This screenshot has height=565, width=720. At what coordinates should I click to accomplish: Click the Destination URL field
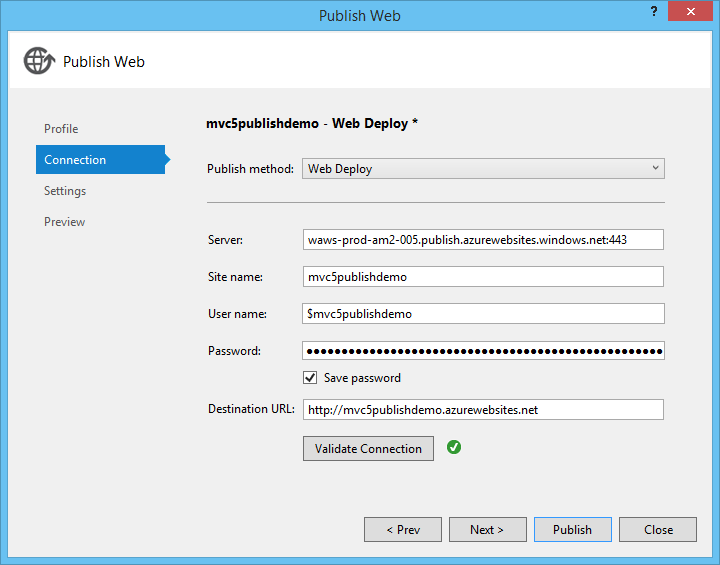click(483, 409)
